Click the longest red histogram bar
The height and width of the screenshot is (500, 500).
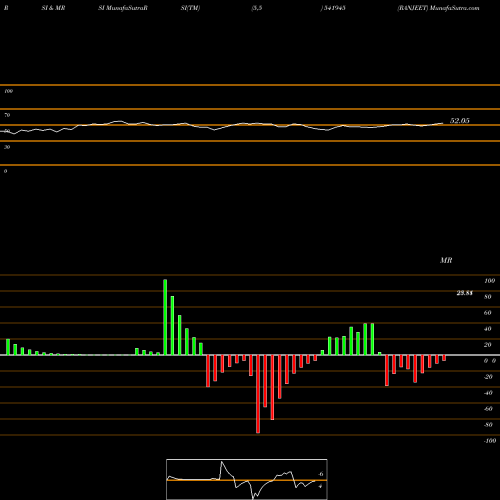258,394
